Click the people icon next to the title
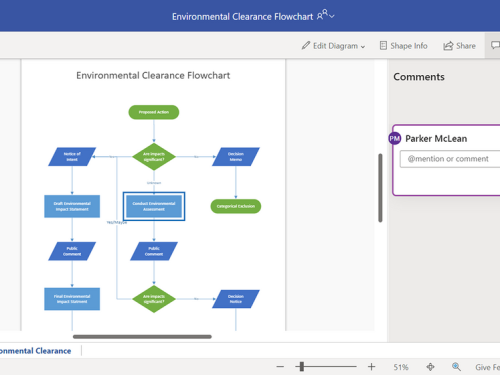This screenshot has height=375, width=500. click(322, 15)
